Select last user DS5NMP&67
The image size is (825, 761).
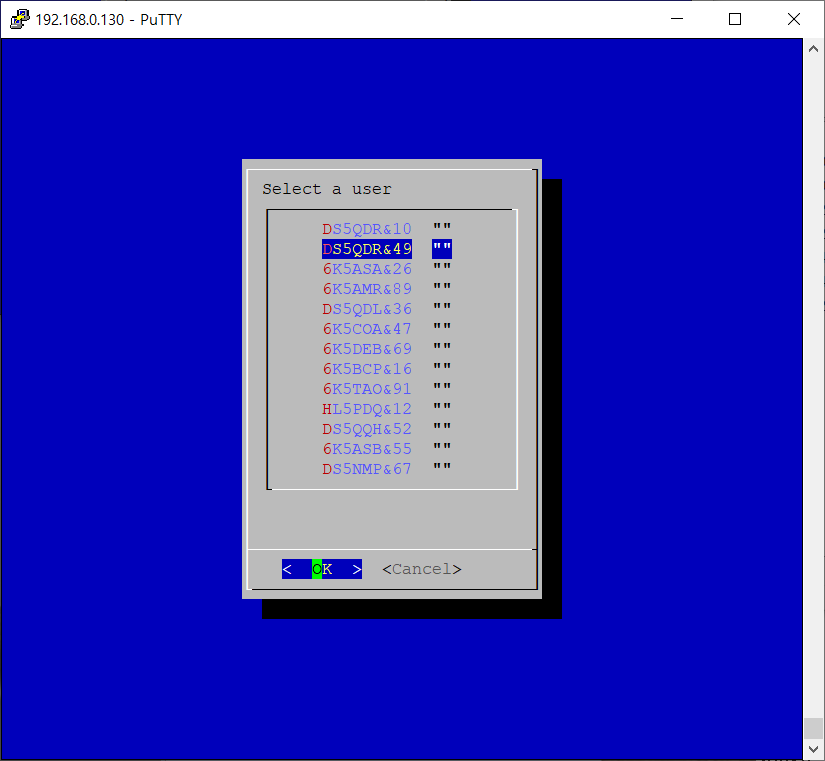[367, 469]
